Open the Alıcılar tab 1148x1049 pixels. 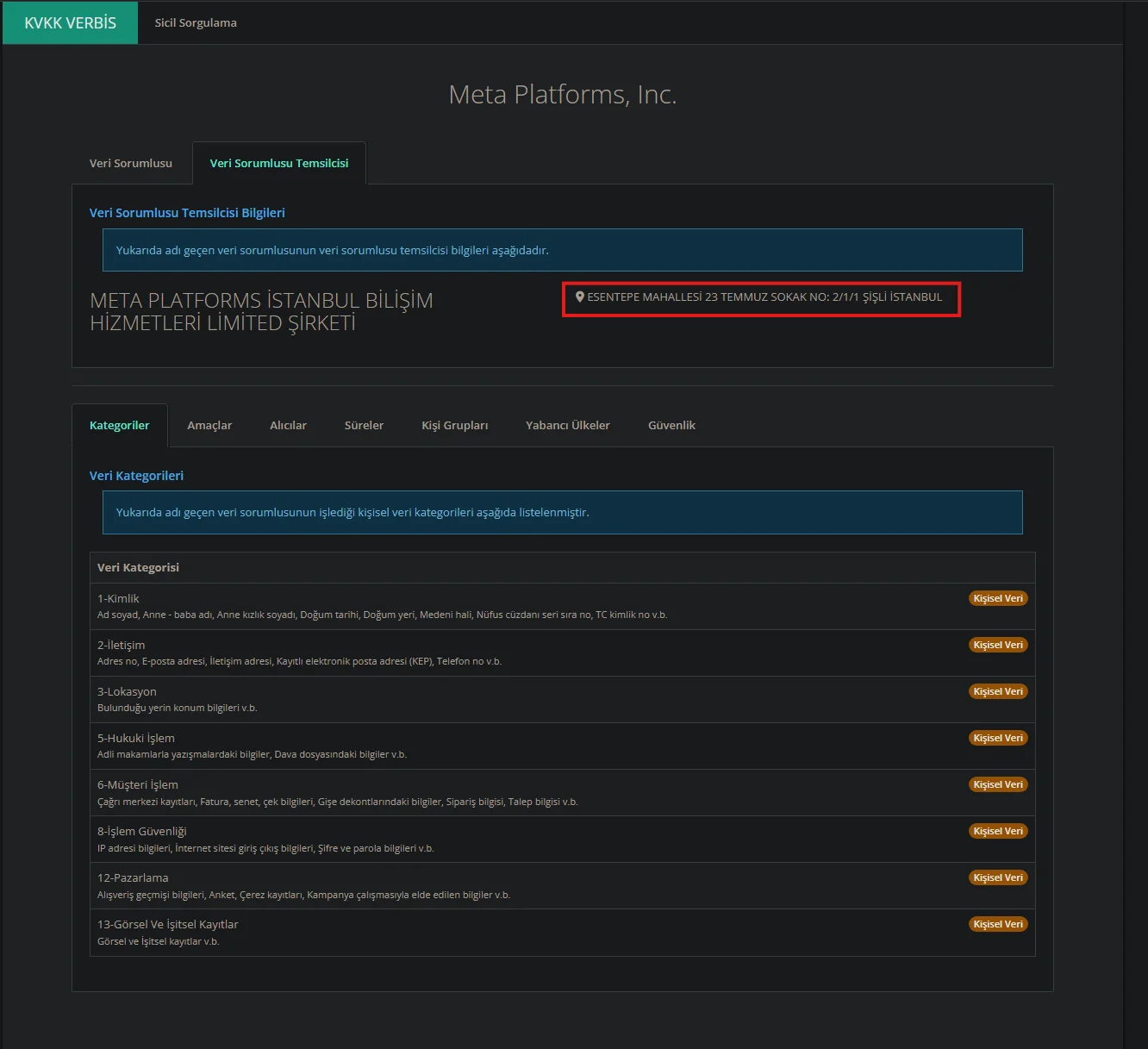(x=288, y=425)
